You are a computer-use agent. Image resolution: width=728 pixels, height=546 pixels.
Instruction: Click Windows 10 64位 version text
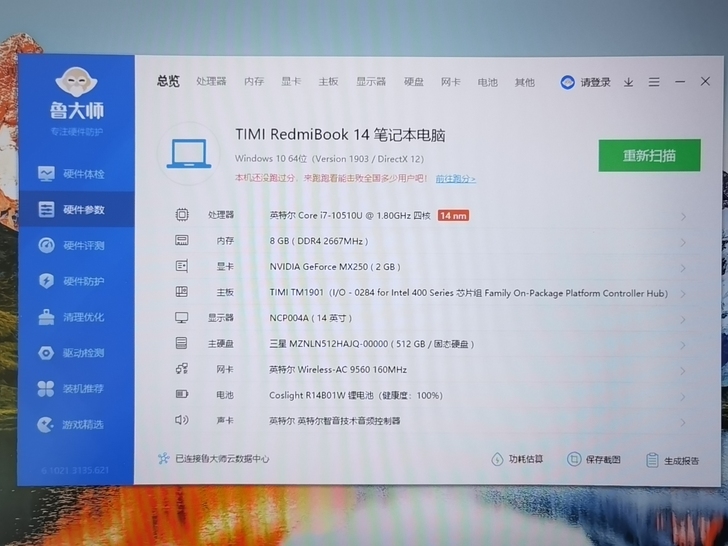click(x=329, y=159)
